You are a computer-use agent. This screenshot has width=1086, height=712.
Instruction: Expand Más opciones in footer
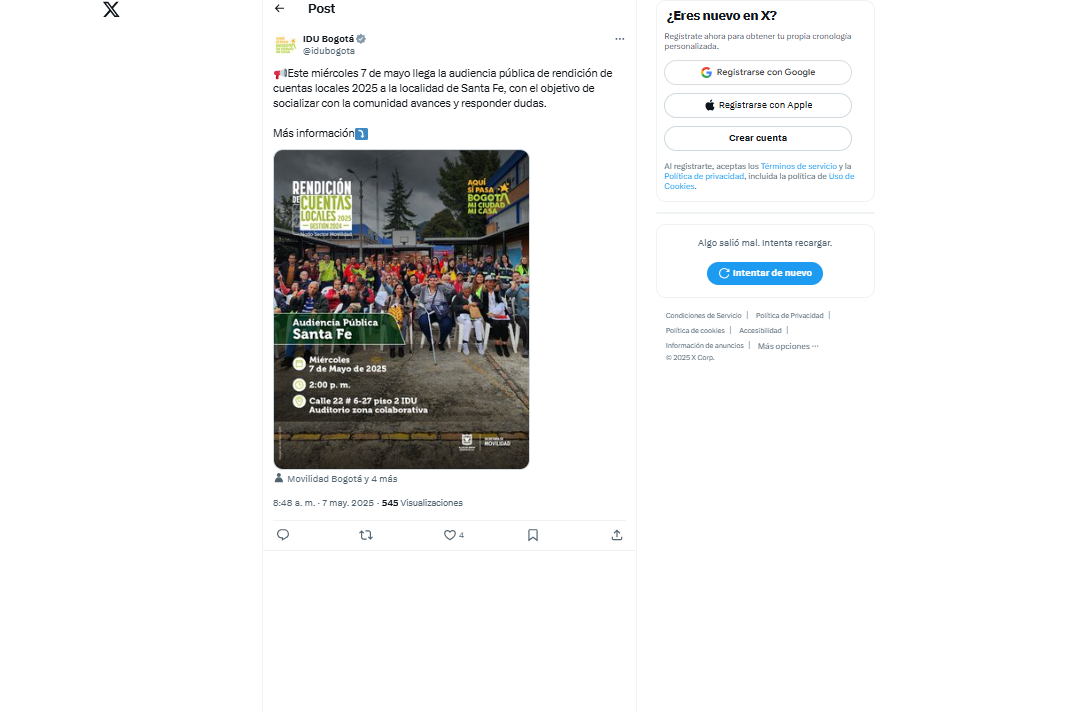pyautogui.click(x=787, y=346)
